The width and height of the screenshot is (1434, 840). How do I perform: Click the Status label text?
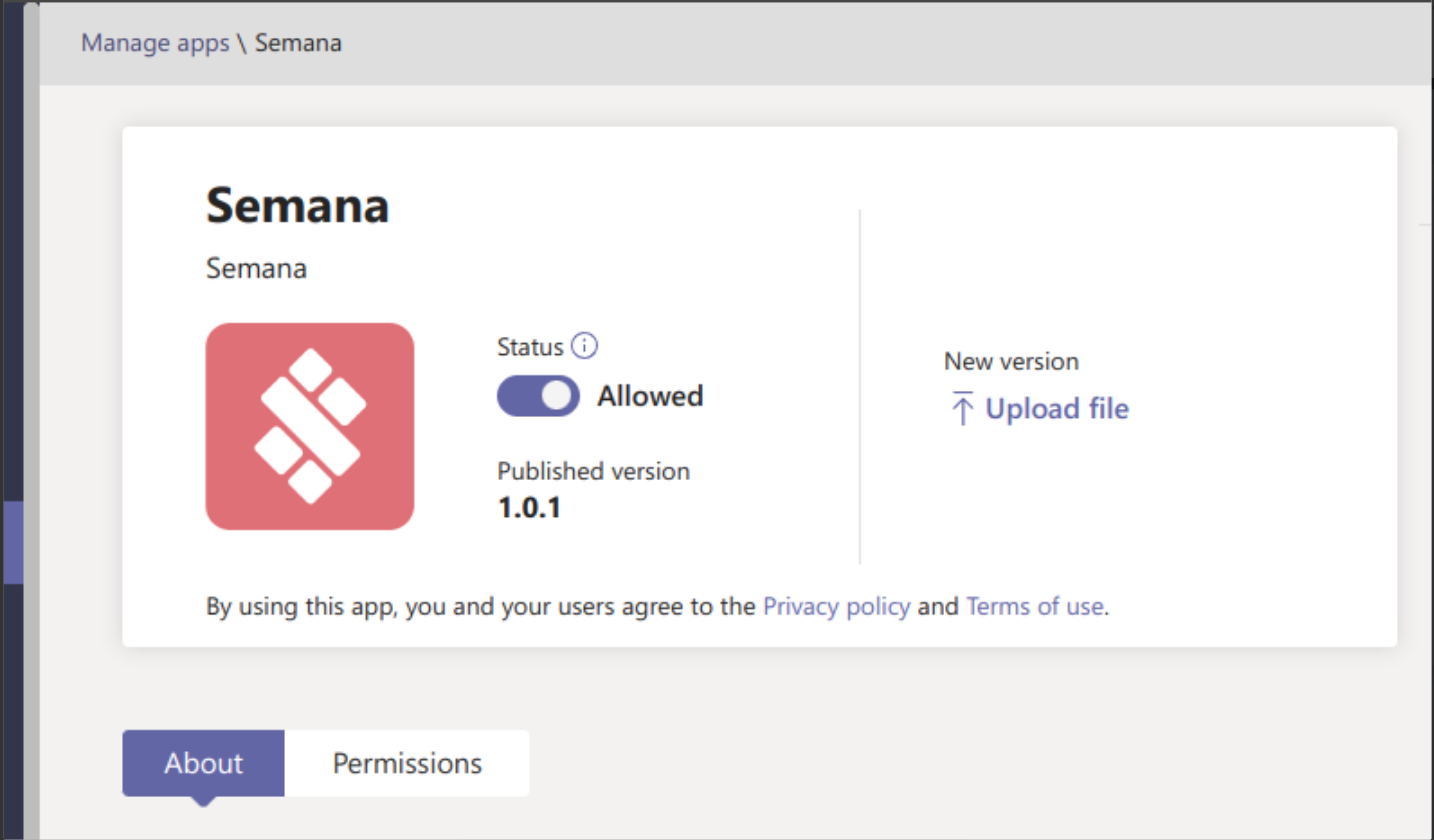[x=530, y=347]
